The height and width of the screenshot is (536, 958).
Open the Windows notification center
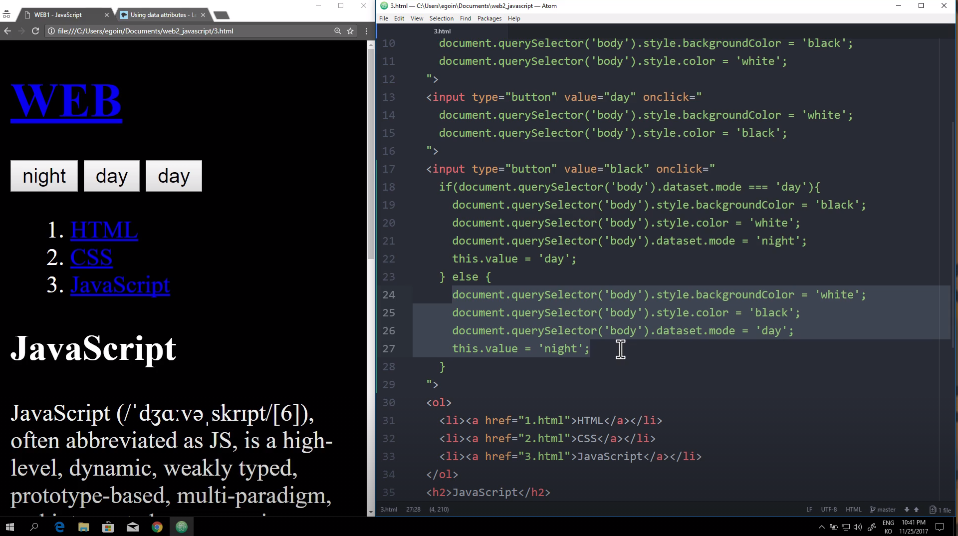pos(940,527)
